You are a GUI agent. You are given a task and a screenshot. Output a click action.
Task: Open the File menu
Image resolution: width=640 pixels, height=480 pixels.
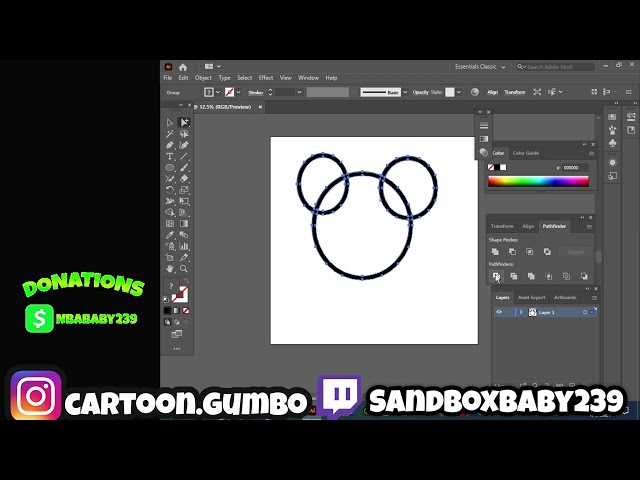(168, 78)
